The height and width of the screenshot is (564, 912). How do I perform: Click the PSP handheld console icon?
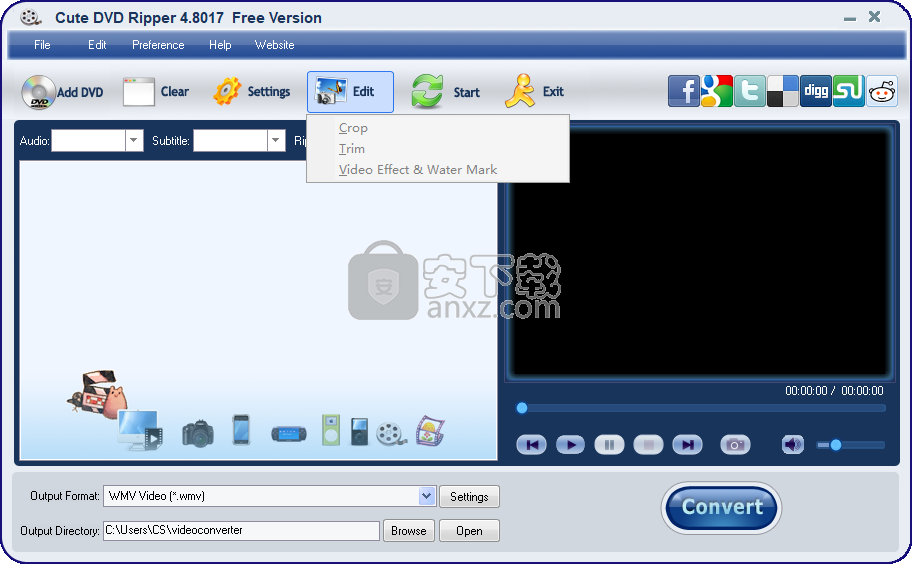click(x=289, y=434)
